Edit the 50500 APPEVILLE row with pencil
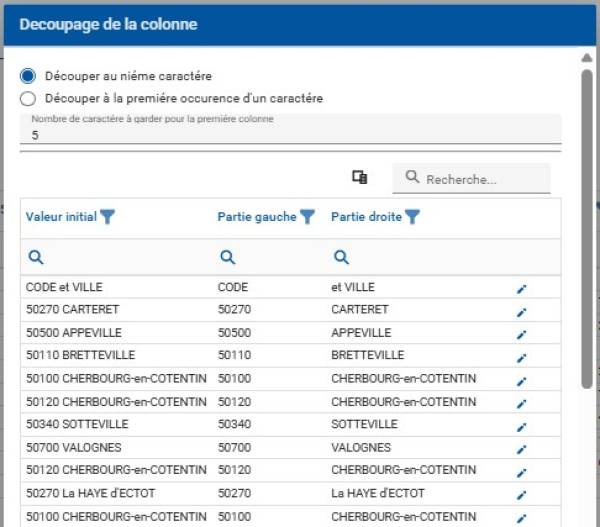This screenshot has height=527, width=600. 521,334
